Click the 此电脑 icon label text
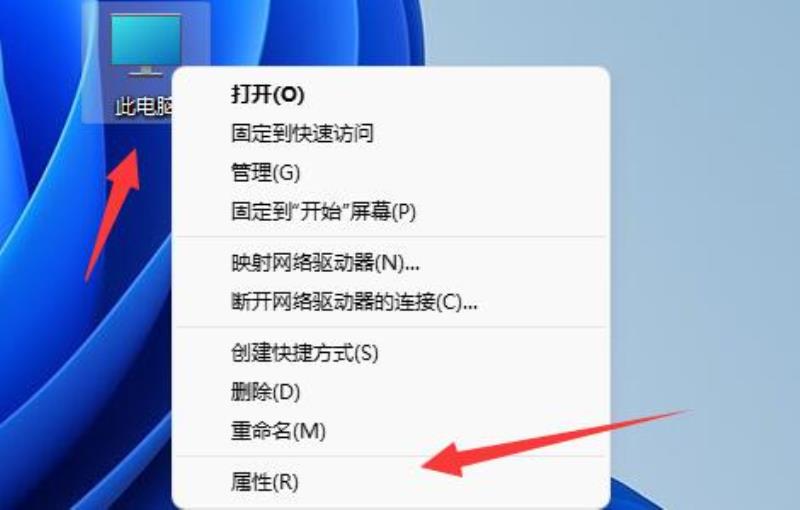Image resolution: width=800 pixels, height=510 pixels. 144,107
